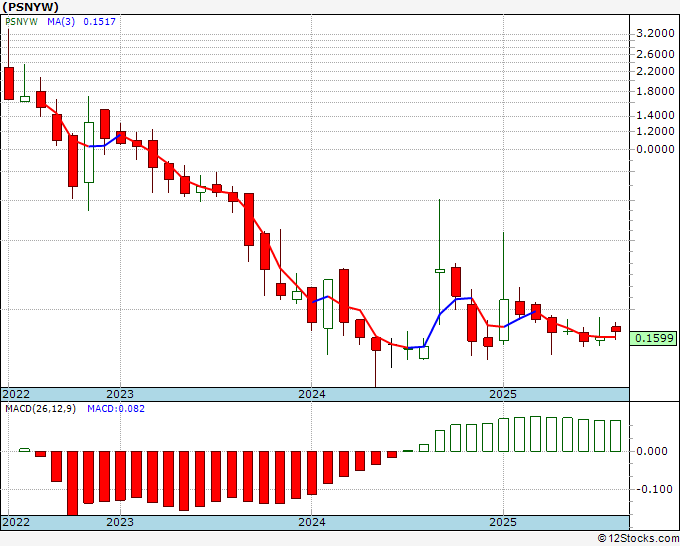Click the MA(3) legend label

click(x=61, y=22)
